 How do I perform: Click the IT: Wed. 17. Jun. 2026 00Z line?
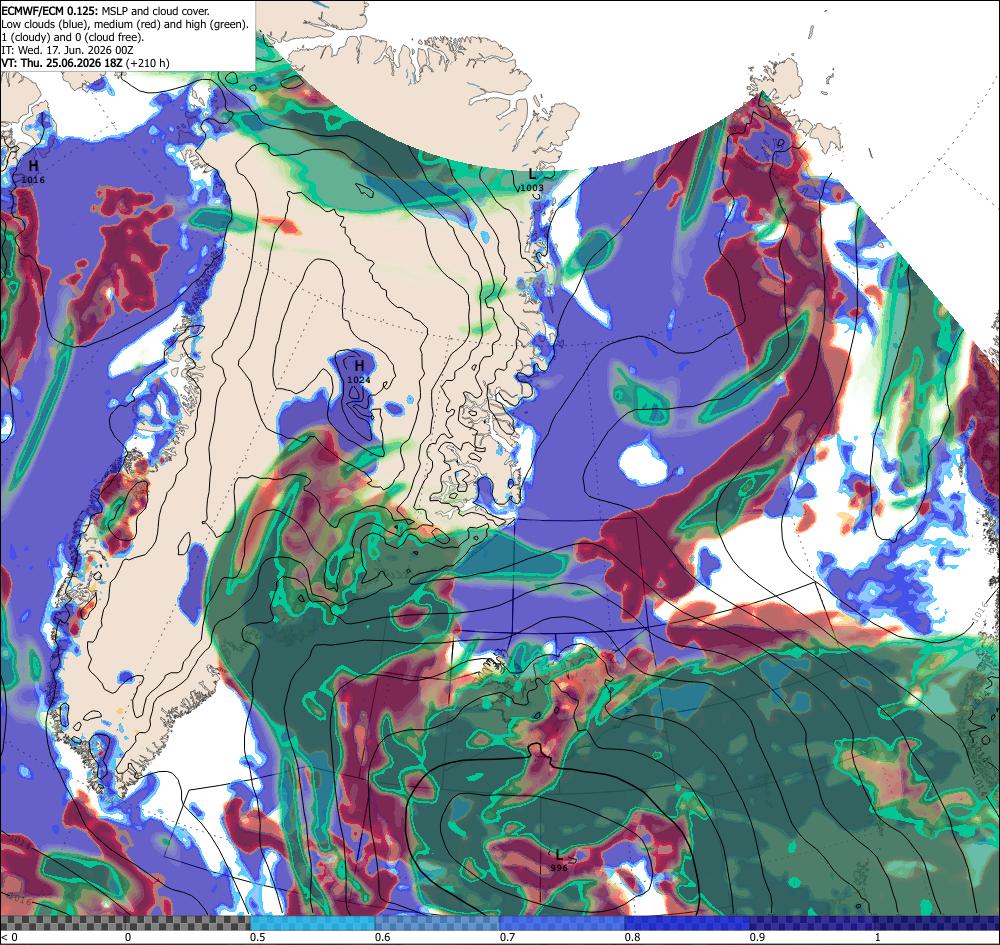68,50
